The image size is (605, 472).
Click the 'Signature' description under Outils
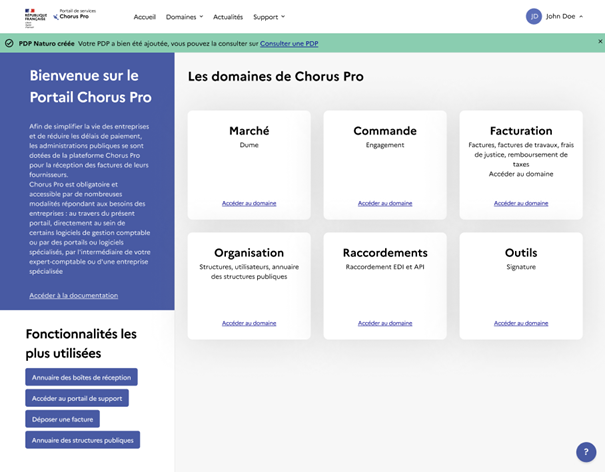[521, 267]
